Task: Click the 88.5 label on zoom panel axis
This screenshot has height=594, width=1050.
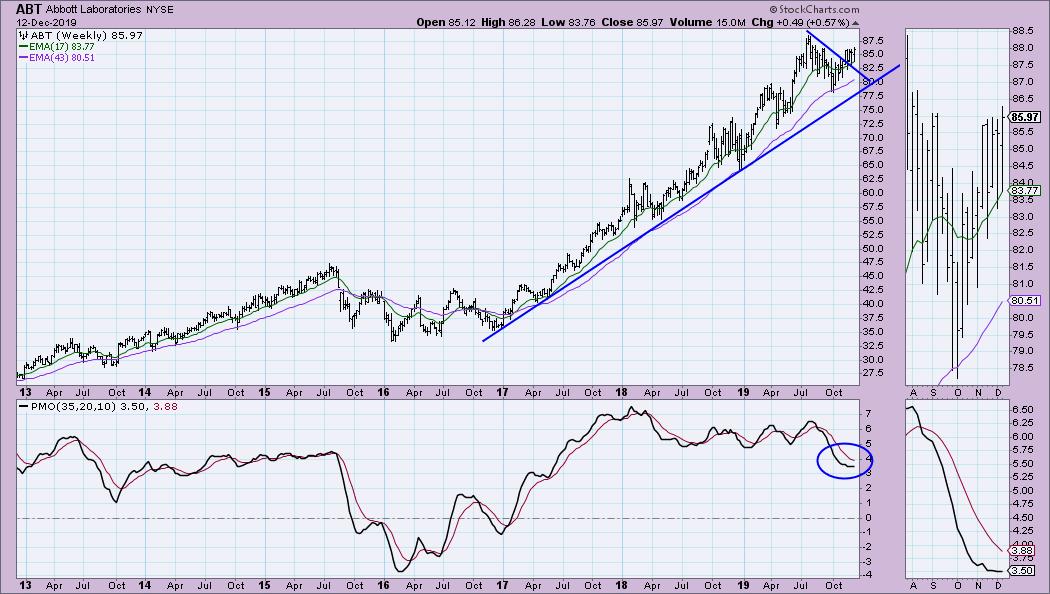Action: point(1022,31)
